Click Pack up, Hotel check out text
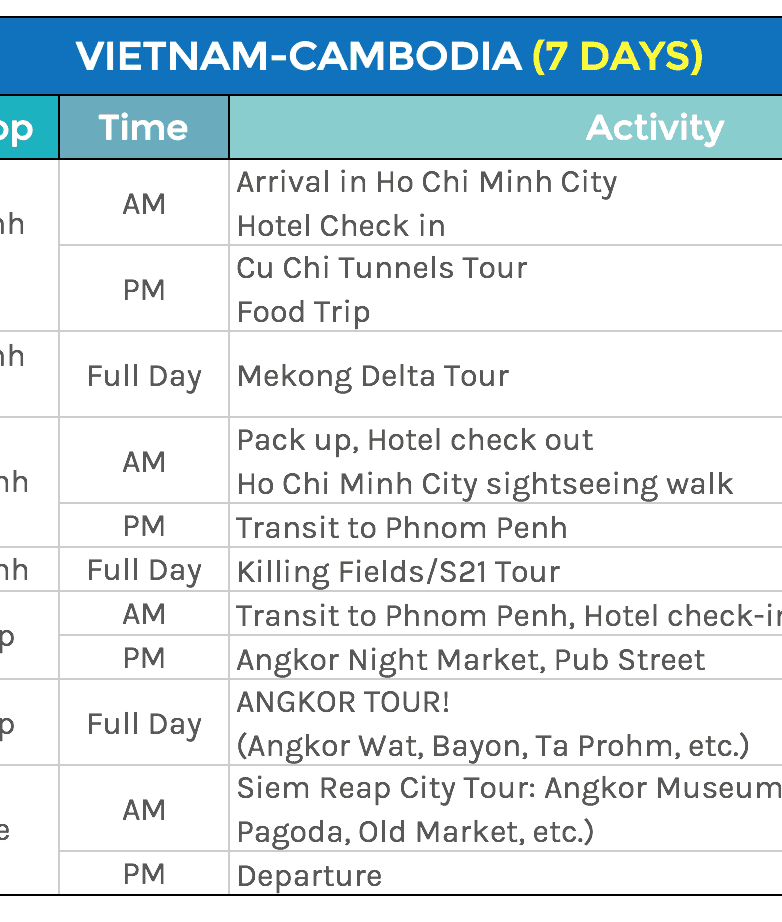Image resolution: width=782 pixels, height=922 pixels. pyautogui.click(x=414, y=440)
